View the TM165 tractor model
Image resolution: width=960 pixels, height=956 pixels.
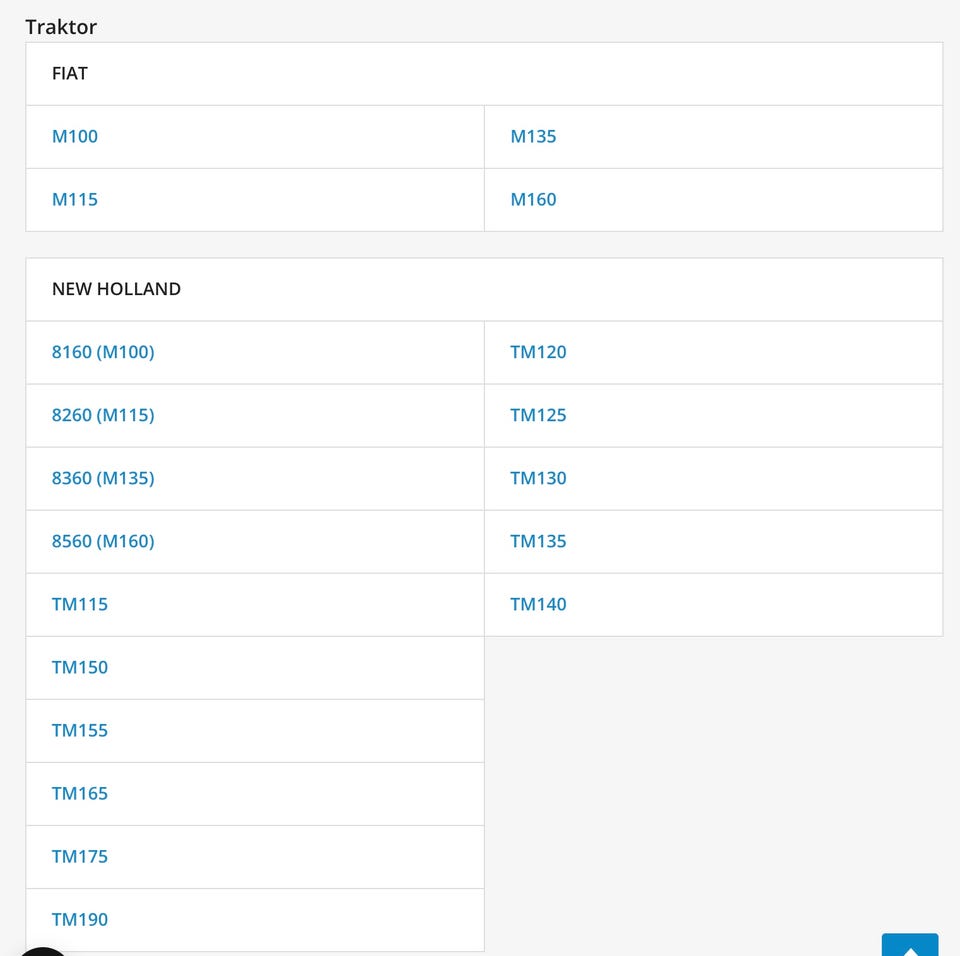(x=80, y=793)
